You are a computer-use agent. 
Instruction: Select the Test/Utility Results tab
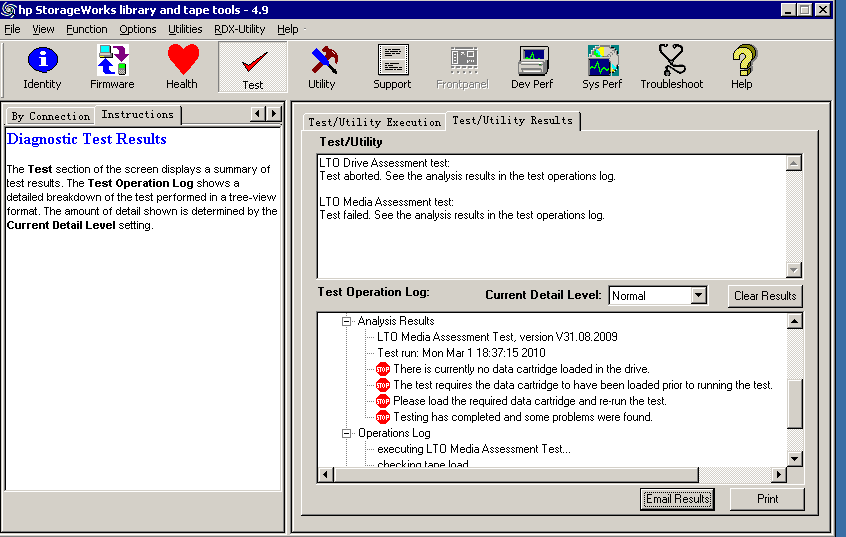coord(513,120)
